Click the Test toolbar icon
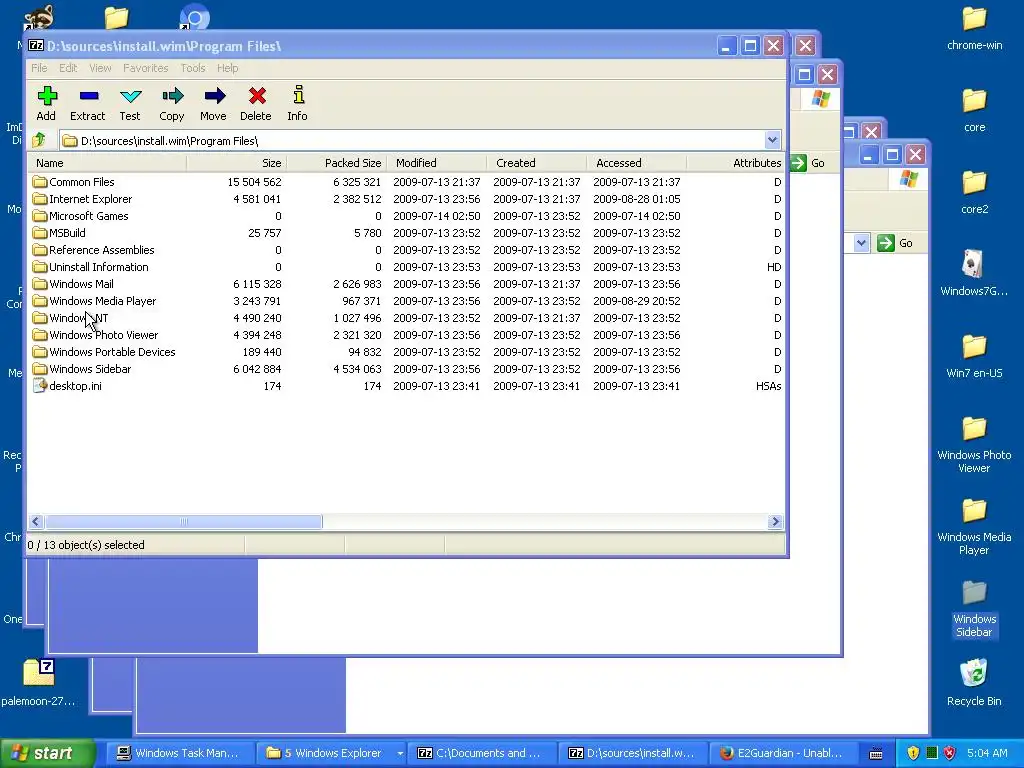 point(131,97)
